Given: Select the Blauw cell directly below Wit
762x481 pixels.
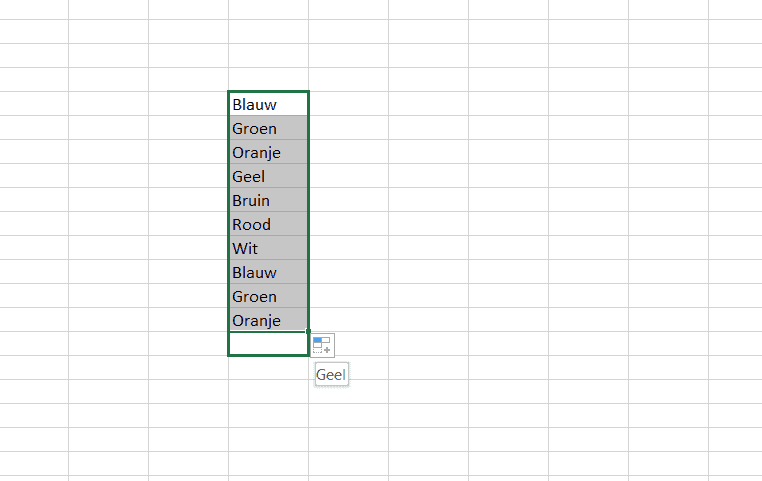Looking at the screenshot, I should tap(268, 272).
